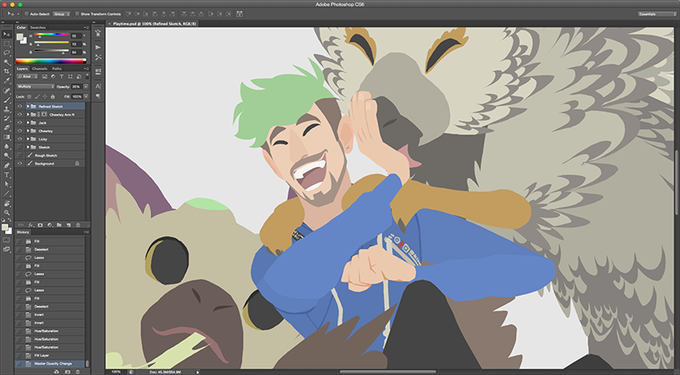Hide the Background layer
680x375 pixels.
coord(20,163)
